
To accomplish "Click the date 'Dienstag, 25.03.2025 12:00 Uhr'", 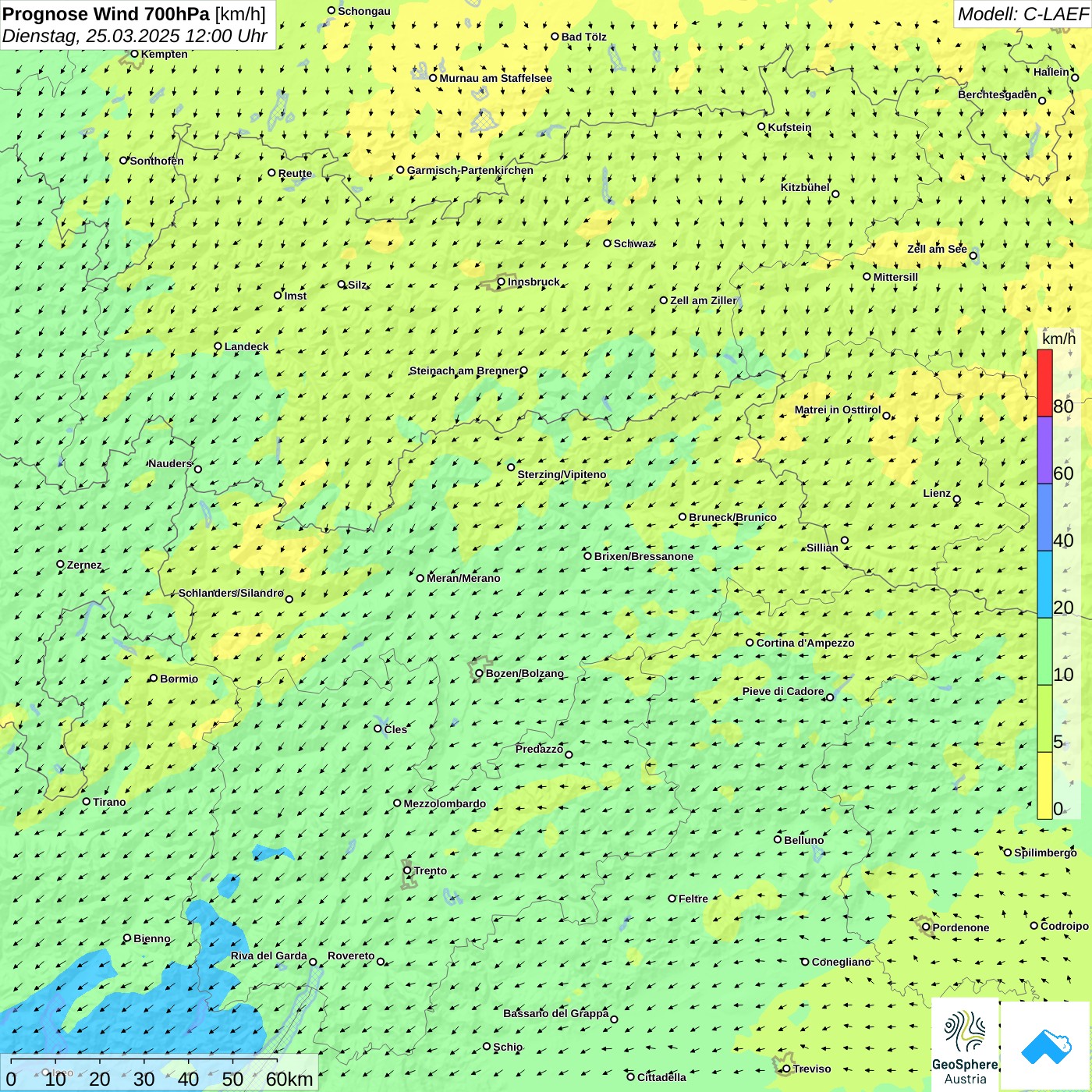I will (135, 37).
